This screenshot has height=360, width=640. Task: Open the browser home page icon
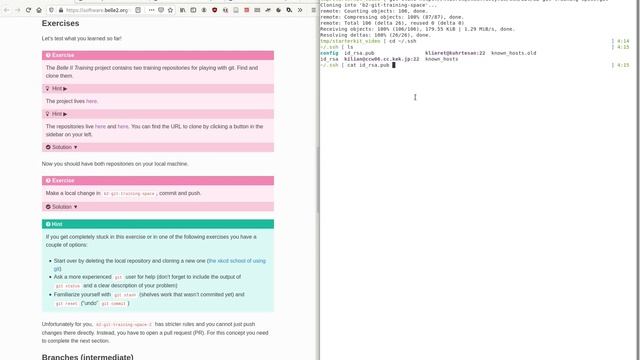(39, 10)
